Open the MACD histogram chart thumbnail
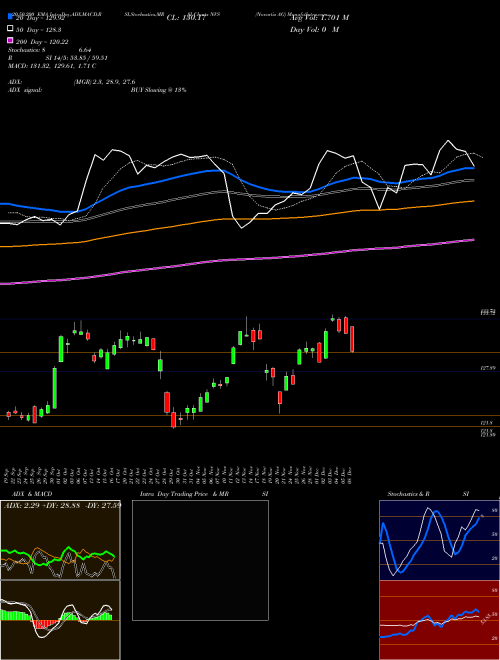This screenshot has height=660, width=500. (x=60, y=620)
